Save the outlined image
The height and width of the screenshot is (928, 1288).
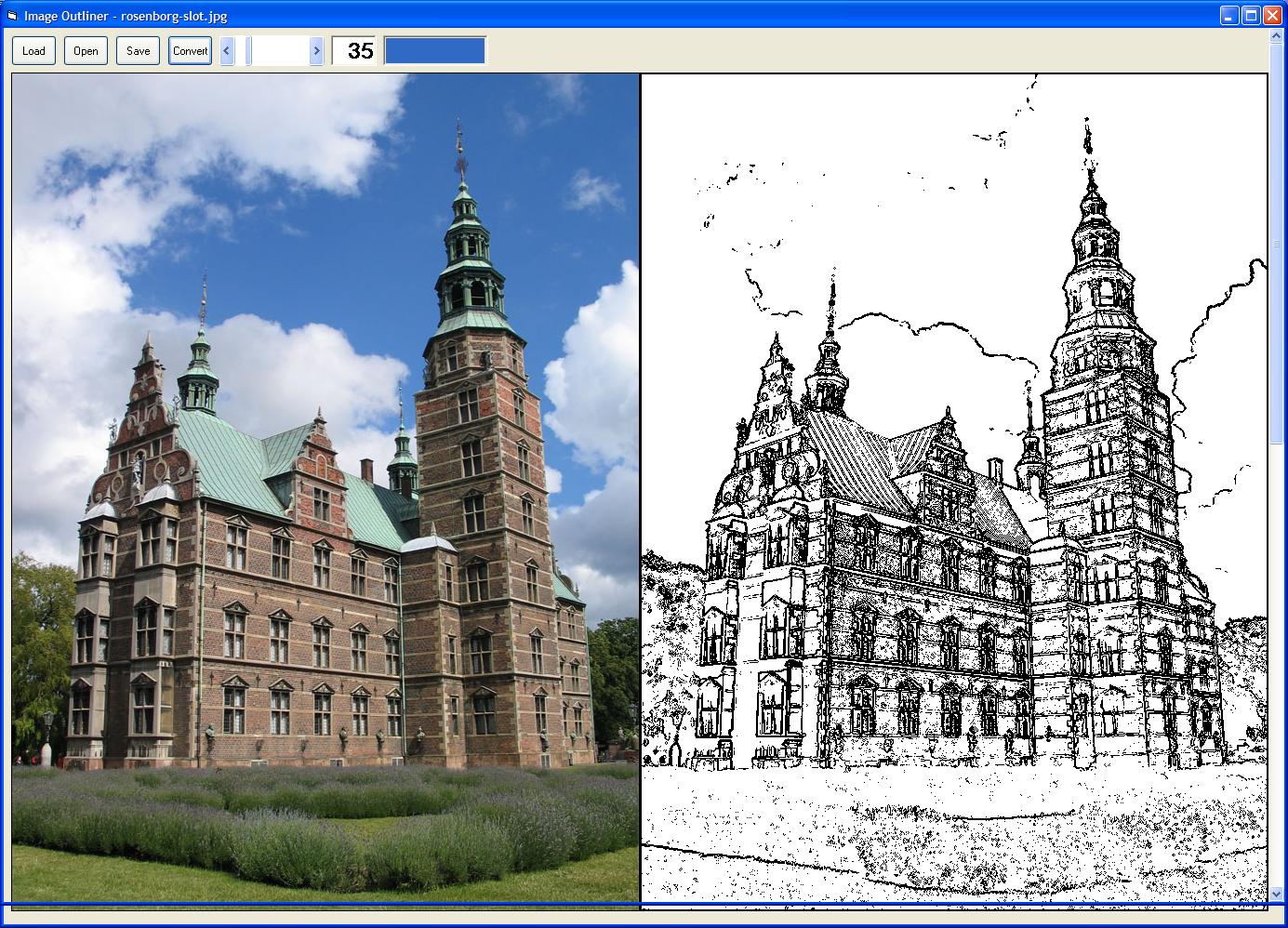tap(138, 51)
